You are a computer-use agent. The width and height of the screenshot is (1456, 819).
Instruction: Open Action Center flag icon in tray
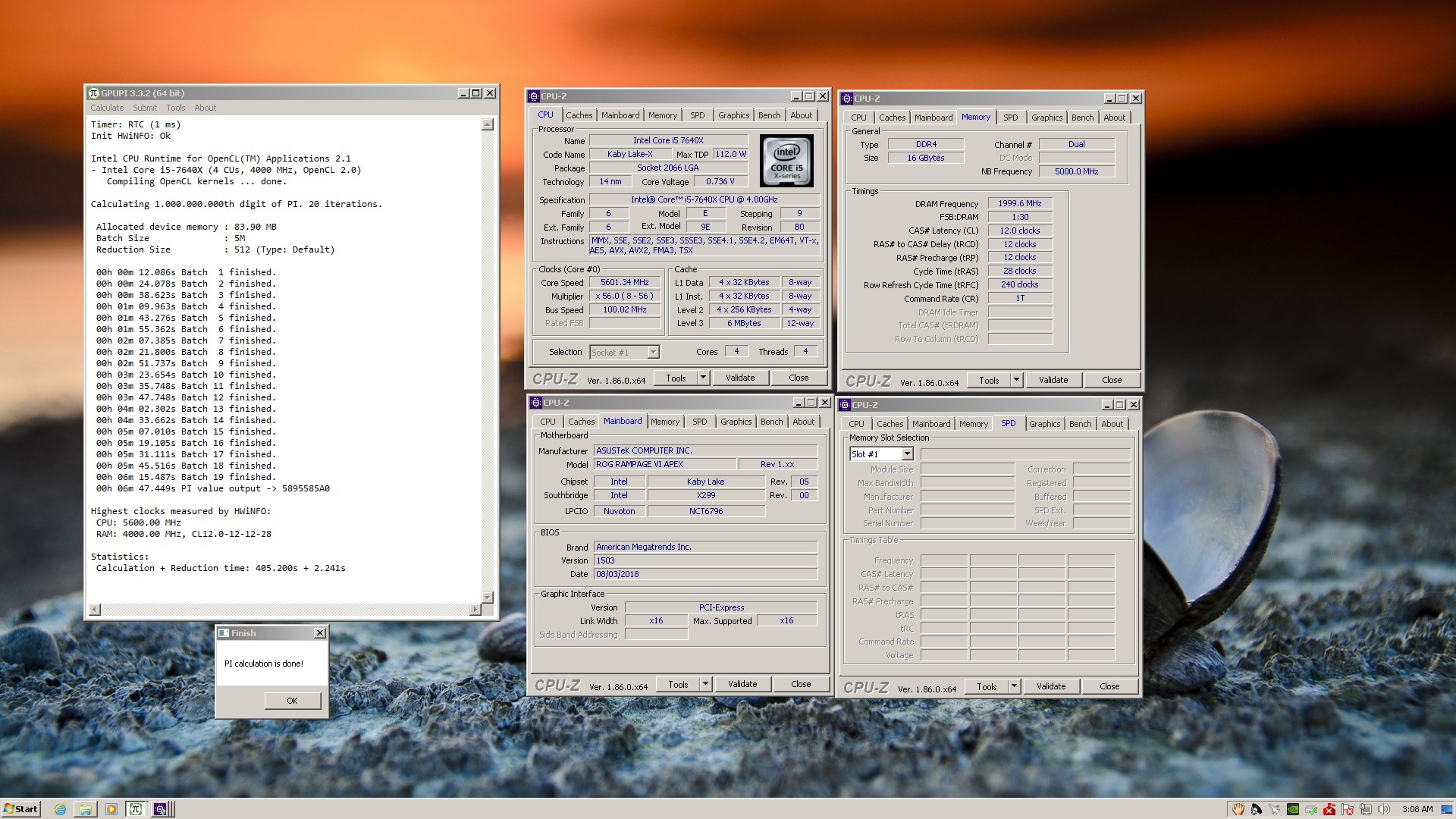1348,809
